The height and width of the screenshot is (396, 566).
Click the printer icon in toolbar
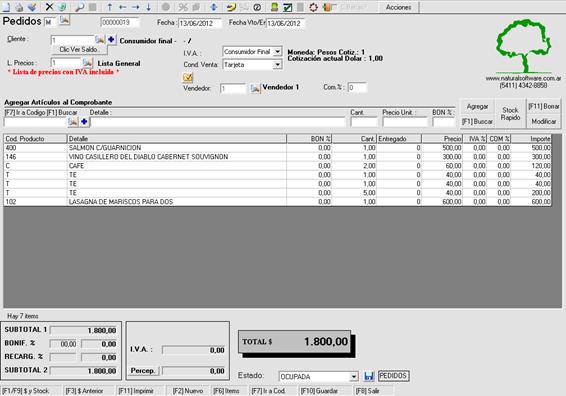tap(19, 7)
